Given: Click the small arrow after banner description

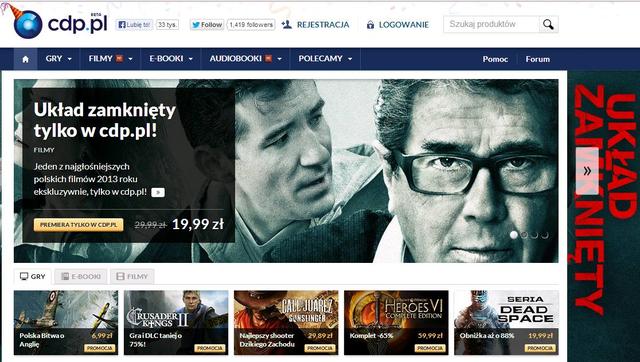Looking at the screenshot, I should click(x=158, y=192).
